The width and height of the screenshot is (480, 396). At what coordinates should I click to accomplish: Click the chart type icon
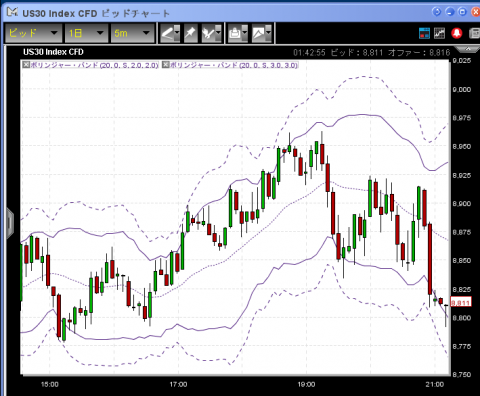click(x=259, y=33)
